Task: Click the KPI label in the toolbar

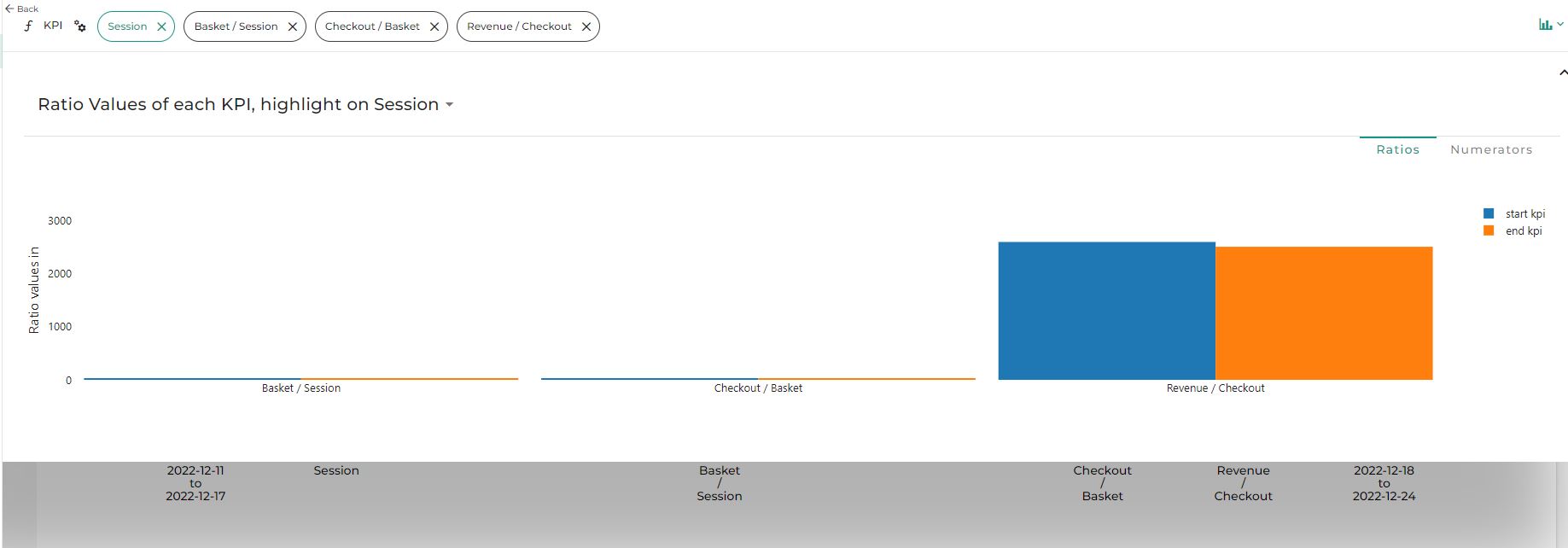Action: (x=53, y=26)
